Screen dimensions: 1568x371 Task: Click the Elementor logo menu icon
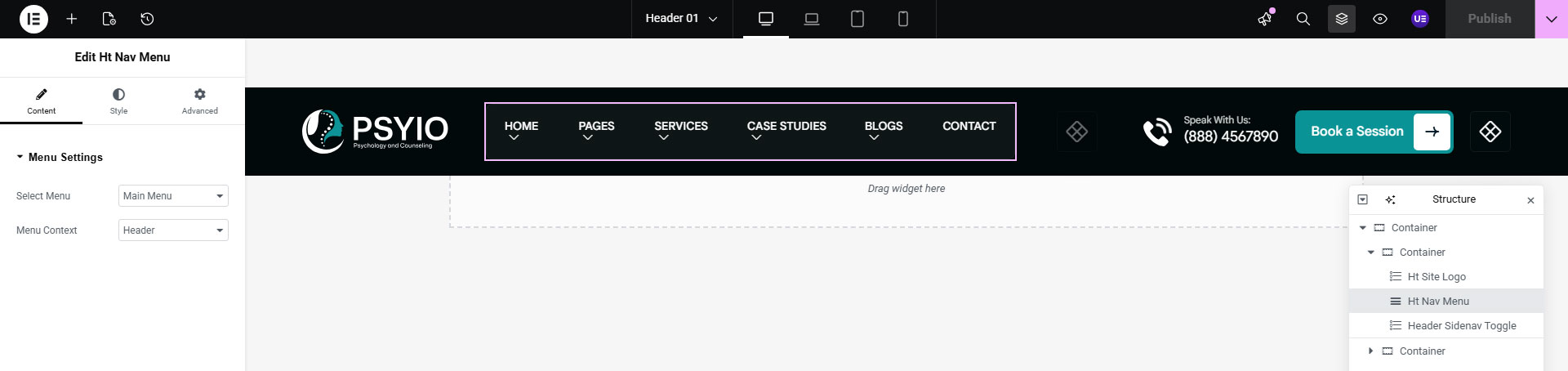[x=33, y=19]
